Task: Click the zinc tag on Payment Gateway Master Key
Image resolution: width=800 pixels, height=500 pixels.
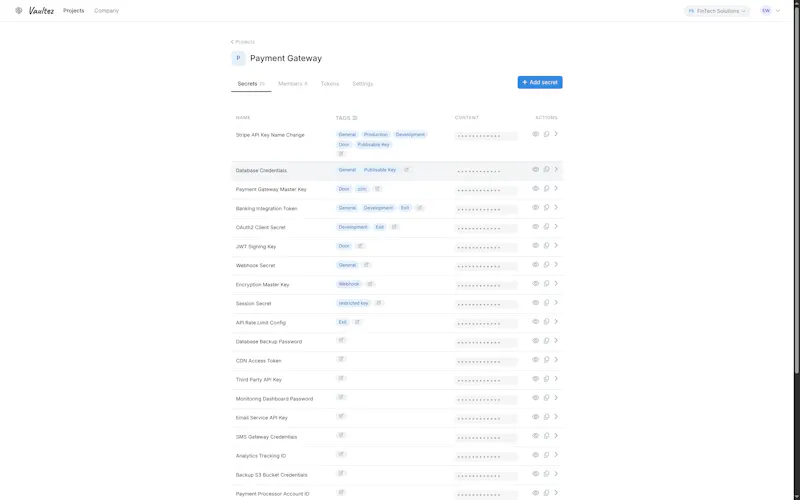Action: tap(362, 189)
